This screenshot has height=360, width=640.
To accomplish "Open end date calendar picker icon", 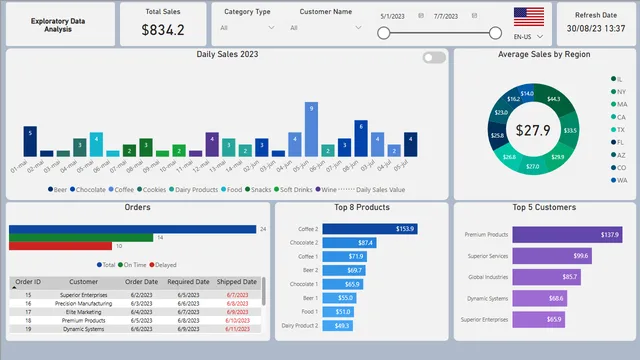I will (x=474, y=16).
